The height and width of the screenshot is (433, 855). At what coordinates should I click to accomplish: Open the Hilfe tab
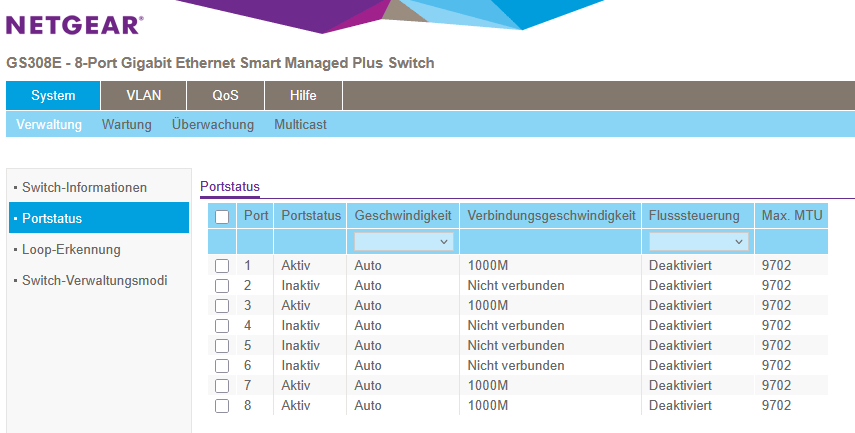click(x=303, y=95)
